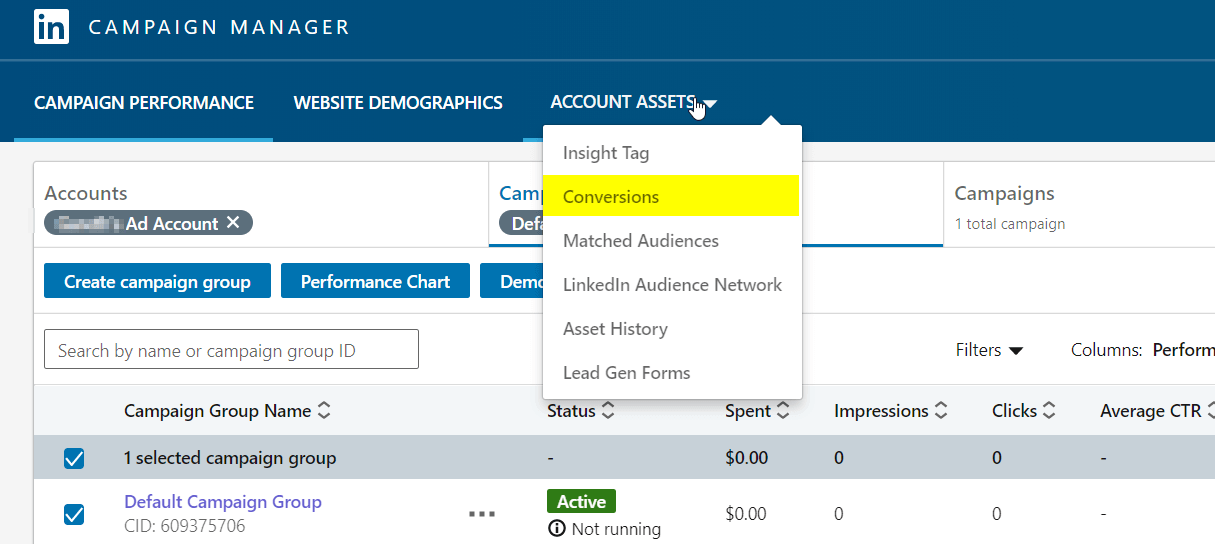
Task: Switch to Website Demographics tab
Action: point(398,103)
